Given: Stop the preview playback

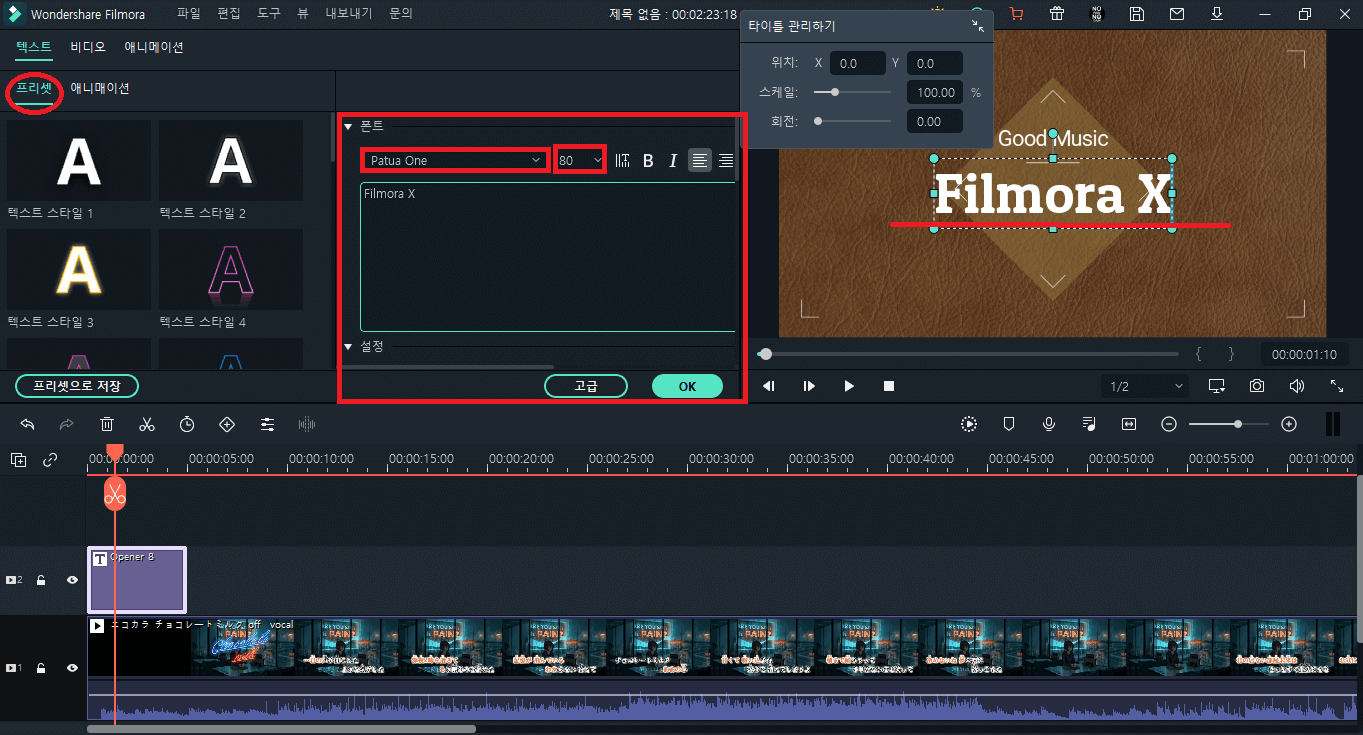Looking at the screenshot, I should 889,386.
